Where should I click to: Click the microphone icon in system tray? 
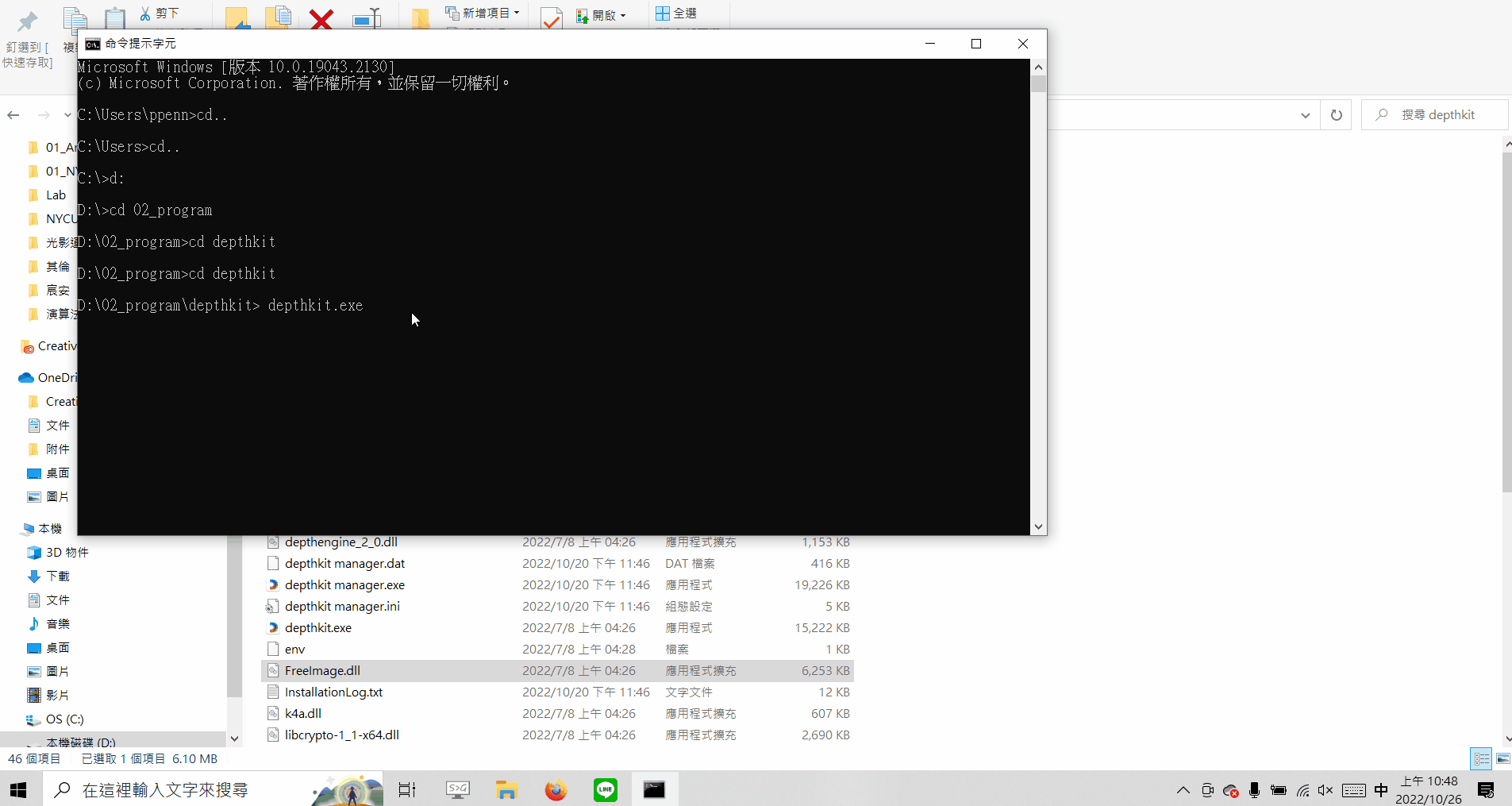[x=1254, y=790]
